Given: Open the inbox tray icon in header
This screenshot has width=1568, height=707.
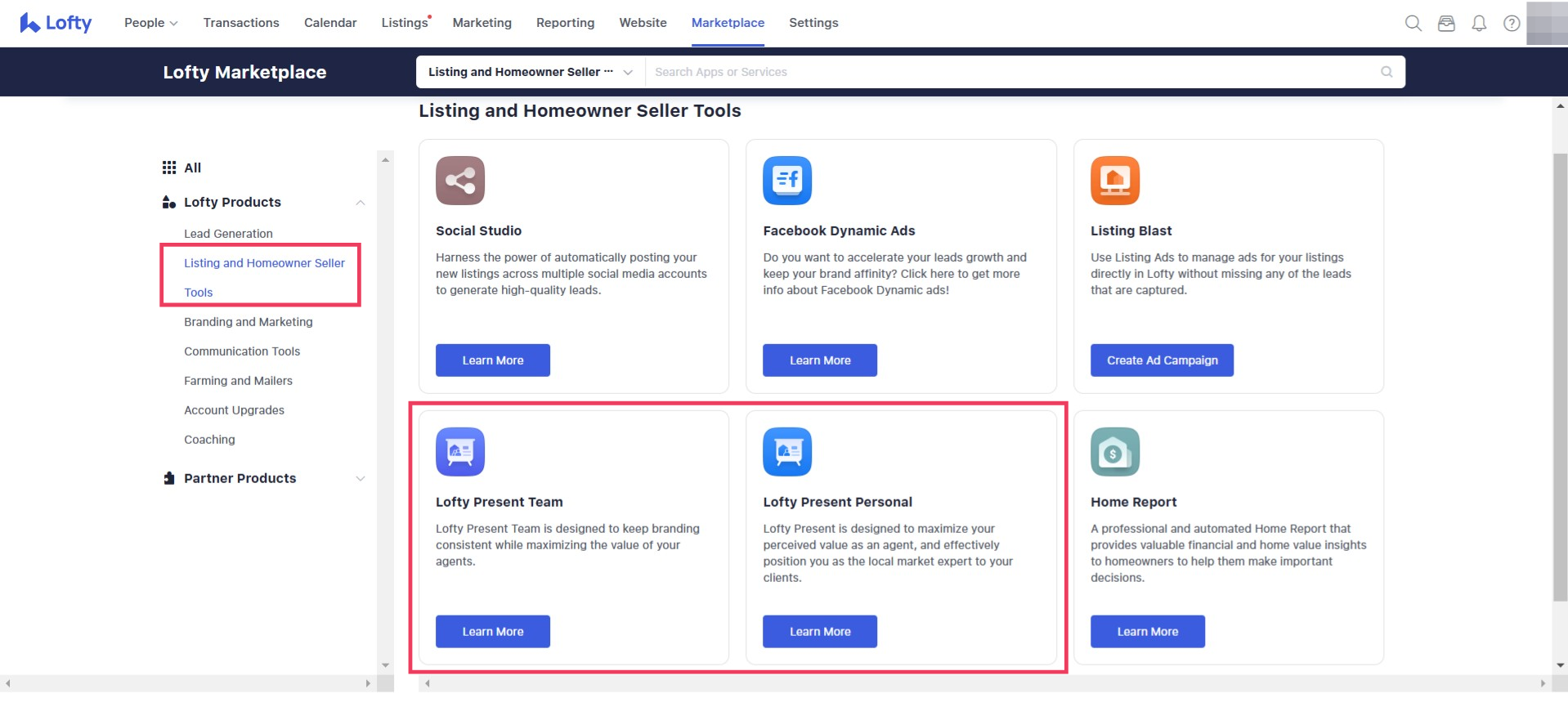Looking at the screenshot, I should tap(1446, 24).
